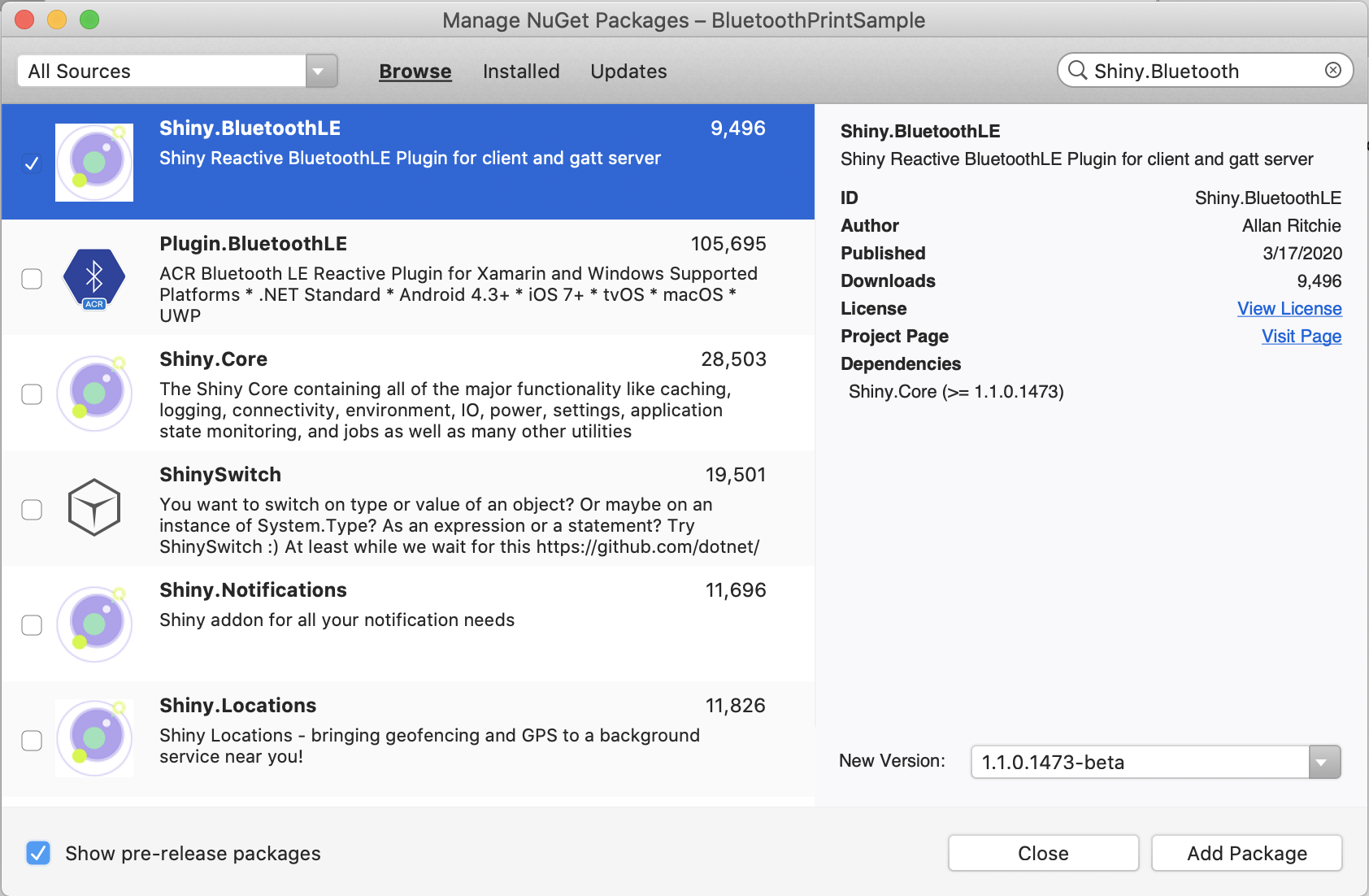Screen dimensions: 1369x896
Task: Click the search magnifier icon
Action: [1077, 71]
